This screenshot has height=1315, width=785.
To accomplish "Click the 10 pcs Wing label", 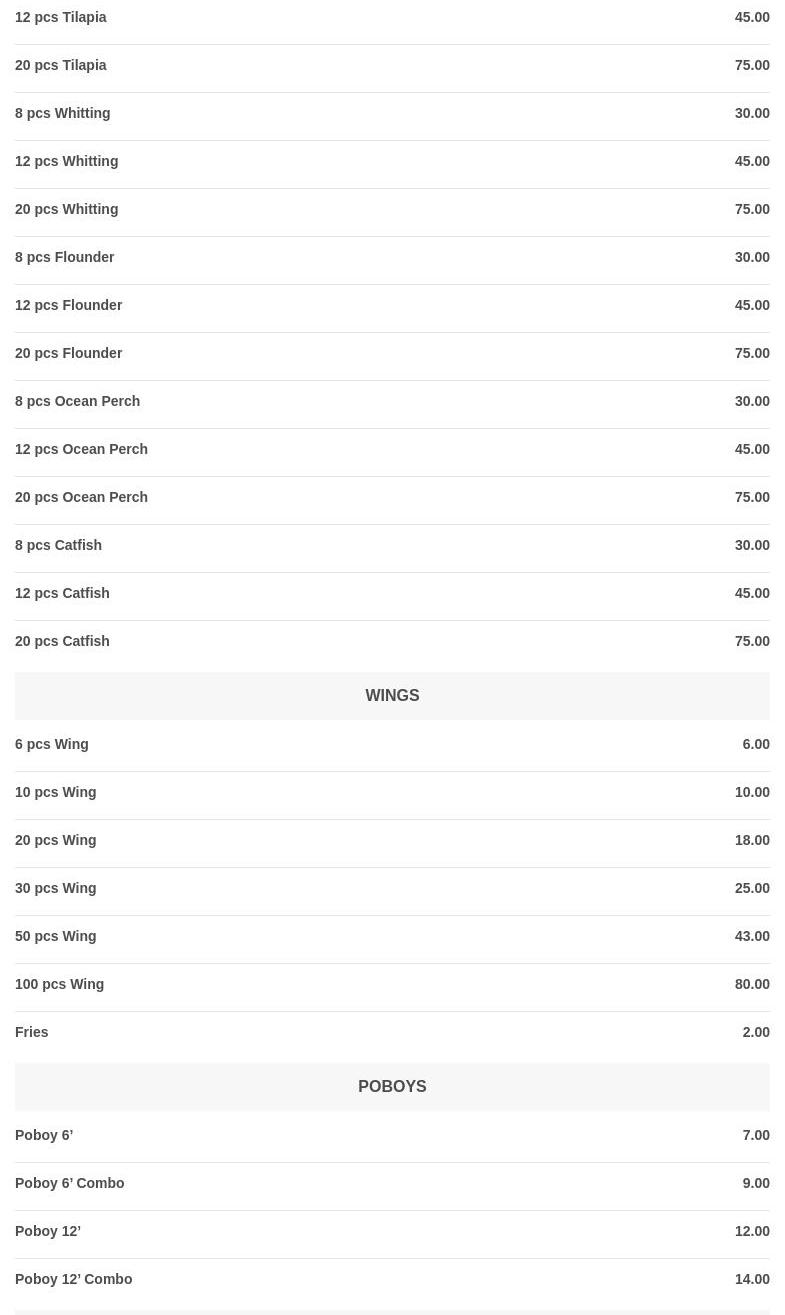I will point(56,792).
